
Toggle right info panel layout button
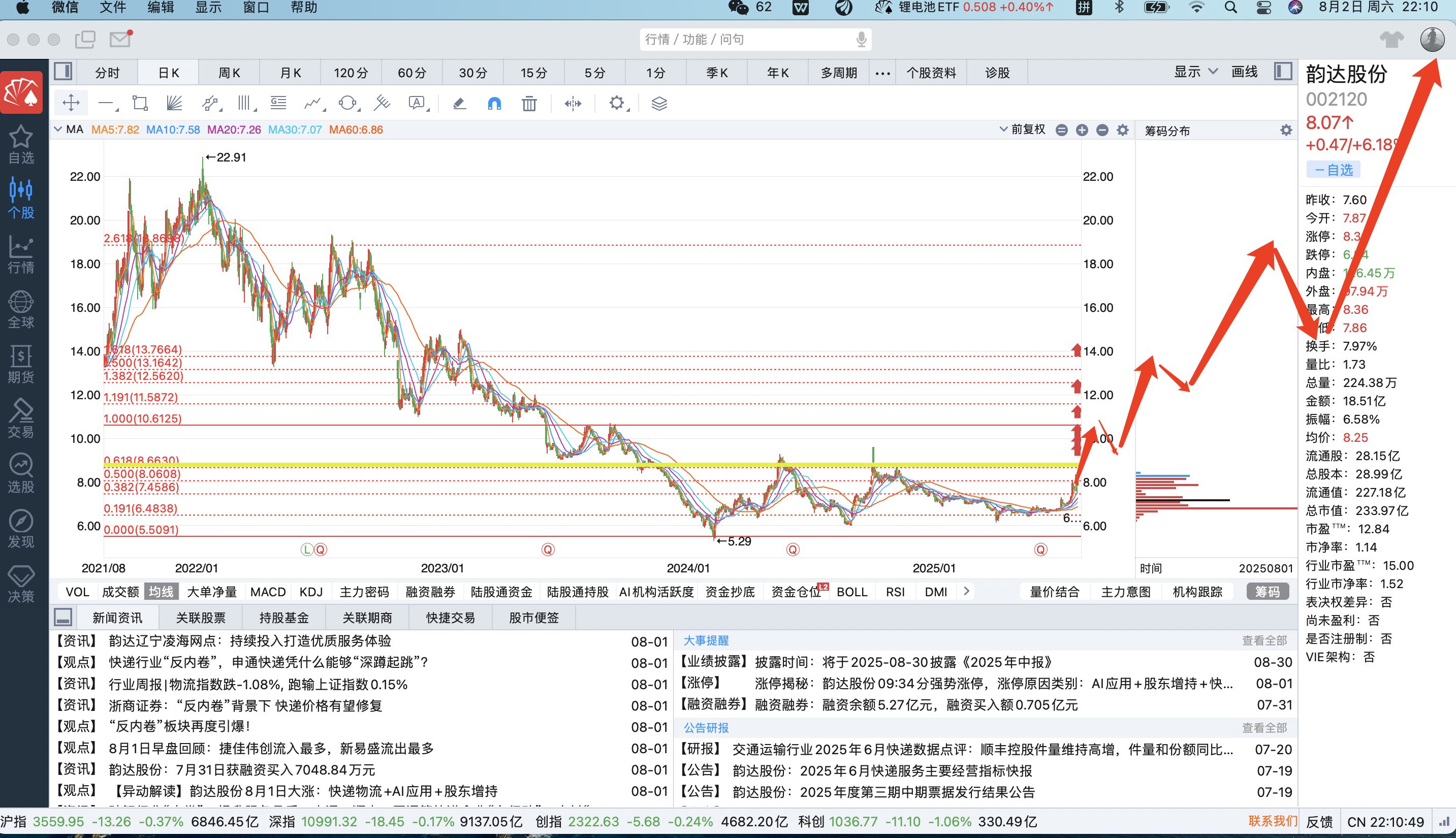click(1283, 72)
